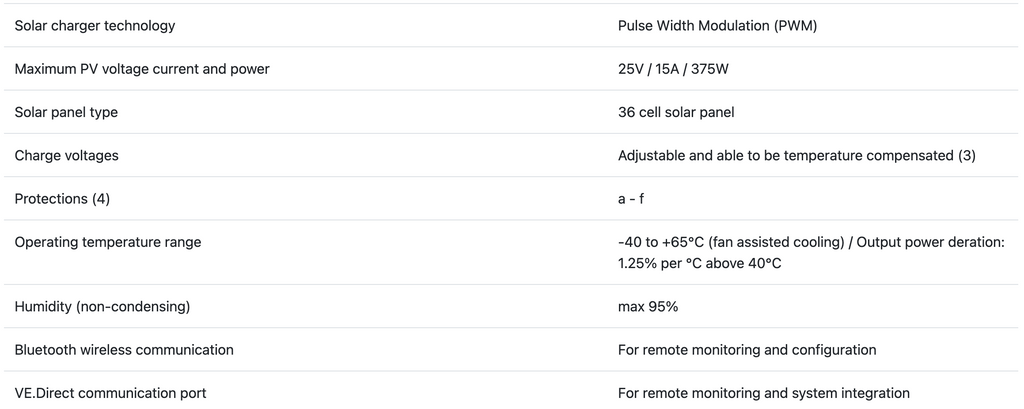This screenshot has height=409, width=1024.
Task: Select the "36 cell solar panel" text
Action: [x=676, y=112]
